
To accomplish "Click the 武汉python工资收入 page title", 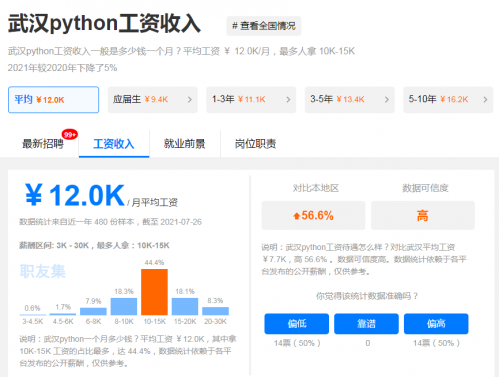I will (x=104, y=23).
